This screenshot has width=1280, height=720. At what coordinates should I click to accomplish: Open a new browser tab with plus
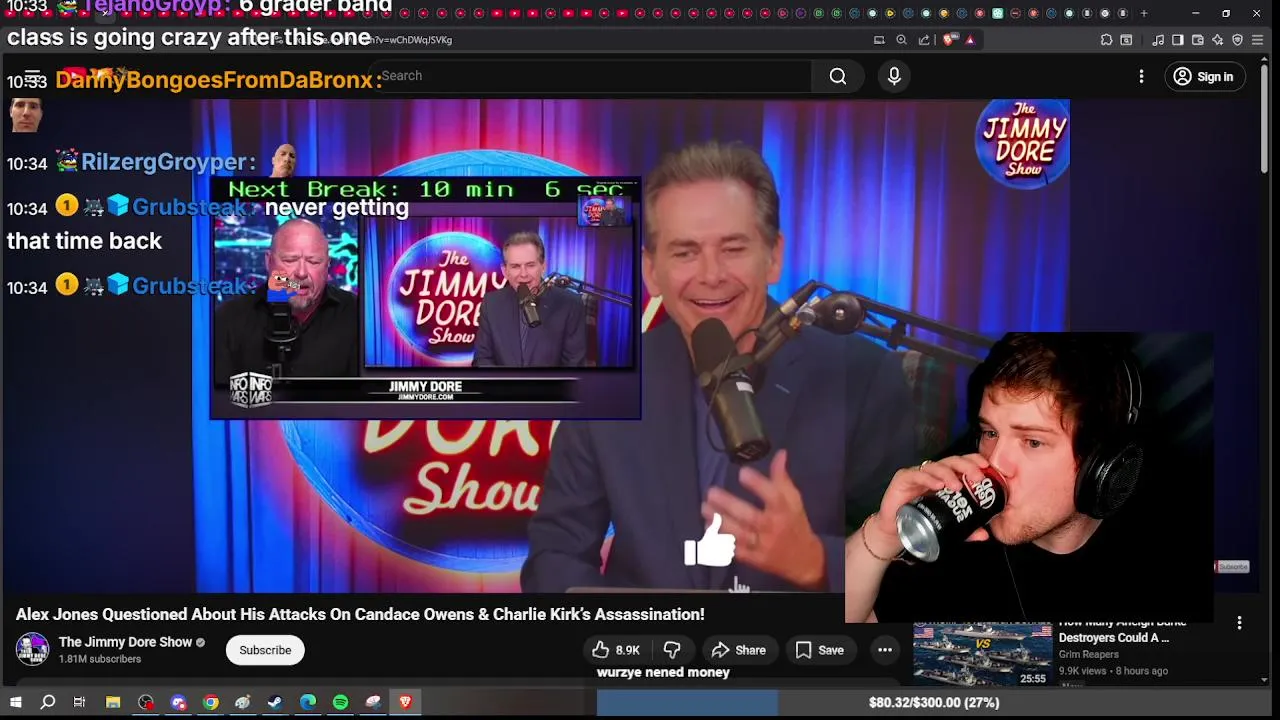click(x=1144, y=13)
